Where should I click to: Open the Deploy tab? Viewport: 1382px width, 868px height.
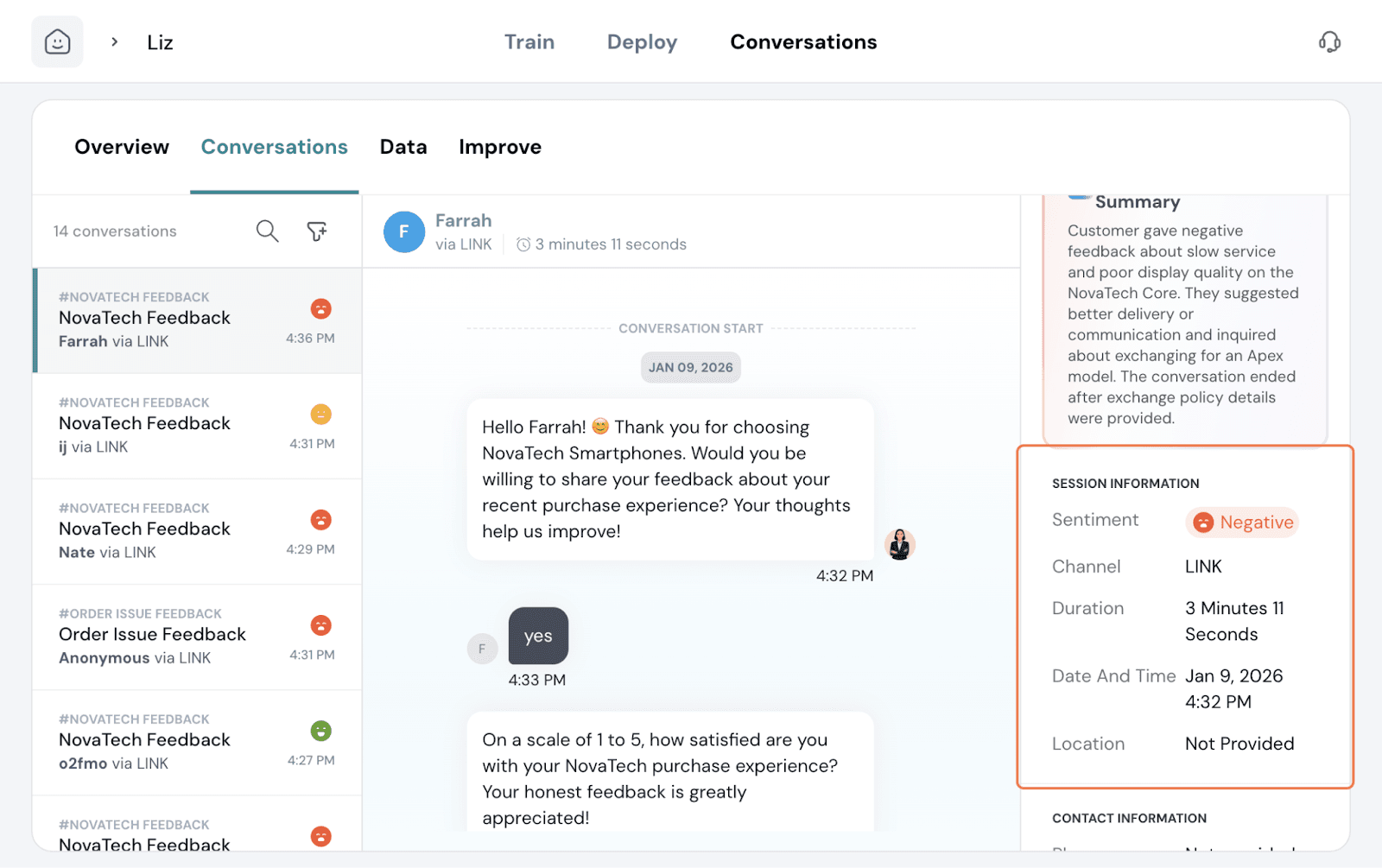(x=642, y=41)
